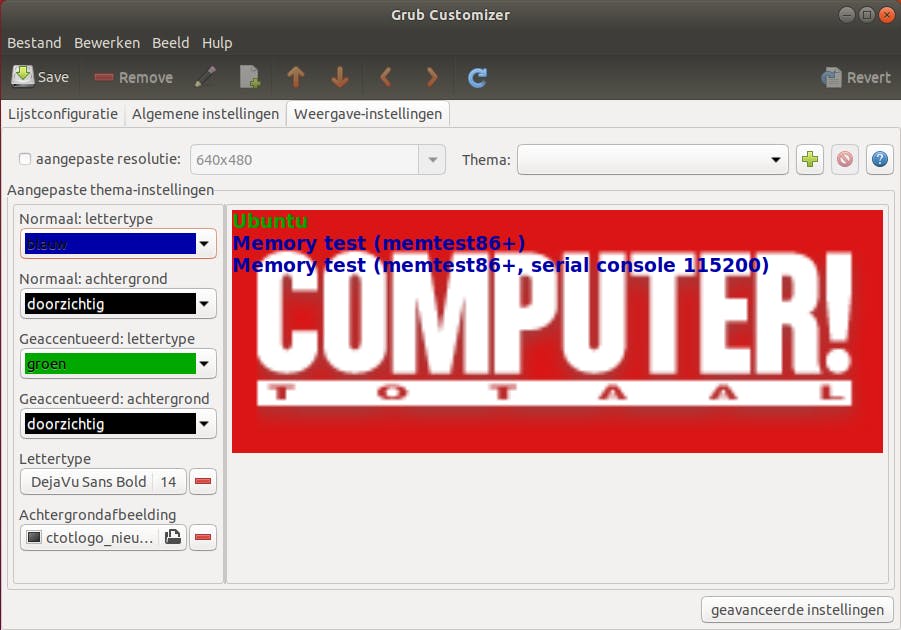Screen dimensions: 901x630
Task: Remove the background image ctotlogo
Action: [x=203, y=537]
